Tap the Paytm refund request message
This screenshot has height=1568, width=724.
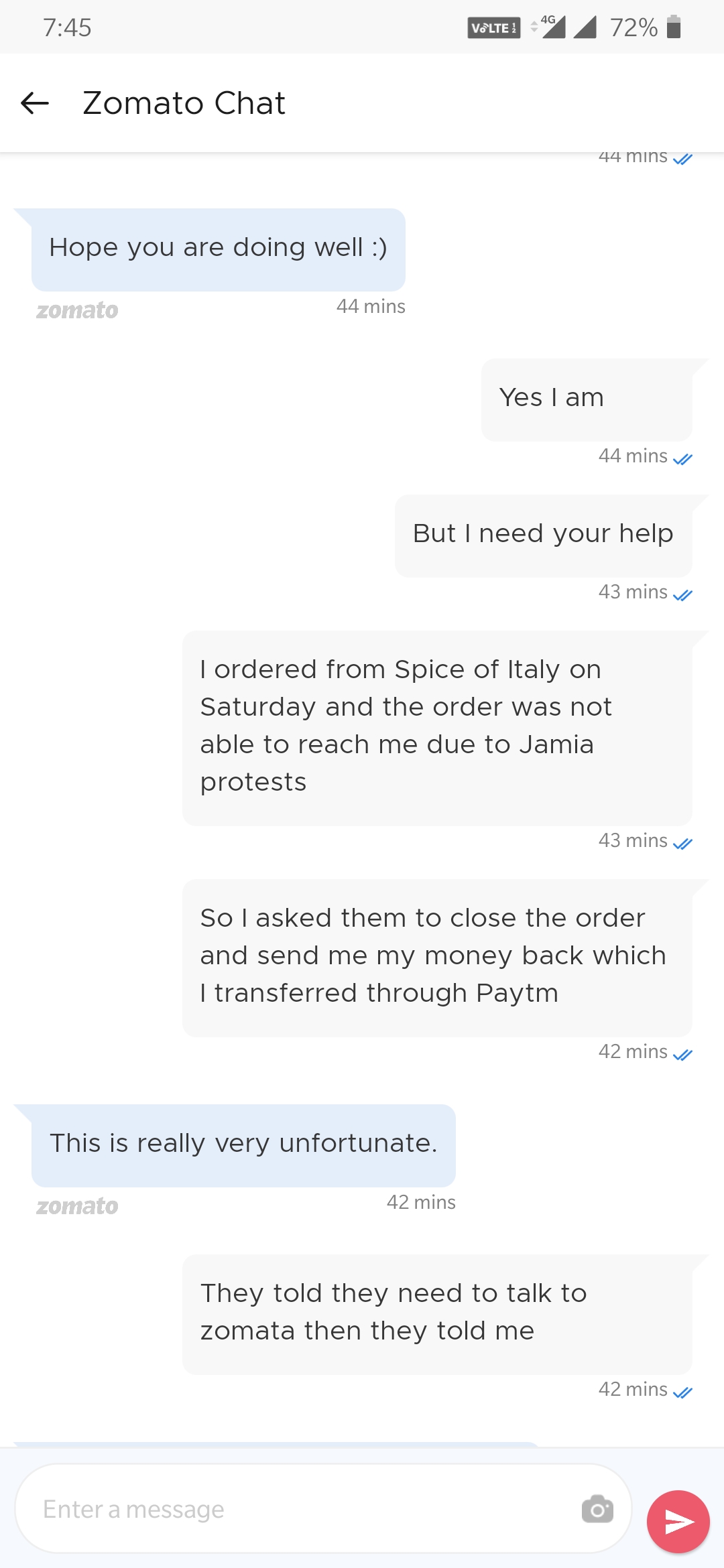(x=437, y=957)
